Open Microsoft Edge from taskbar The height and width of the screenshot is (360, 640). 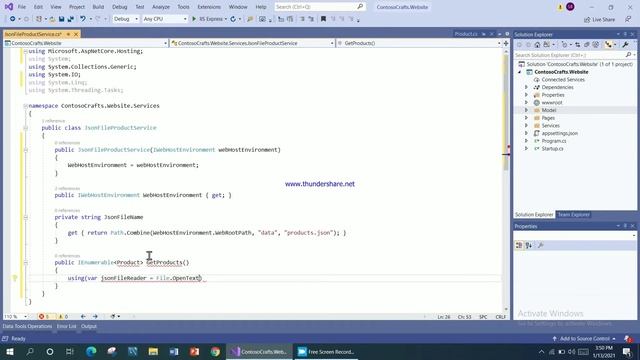coord(91,351)
